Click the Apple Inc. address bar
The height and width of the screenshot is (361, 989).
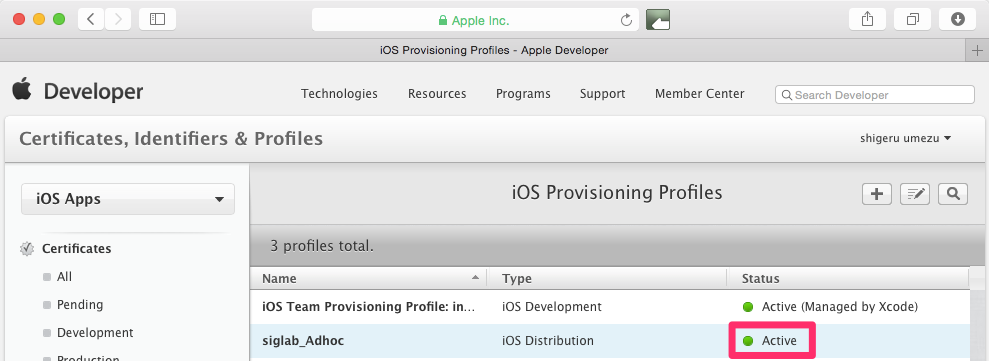point(475,20)
